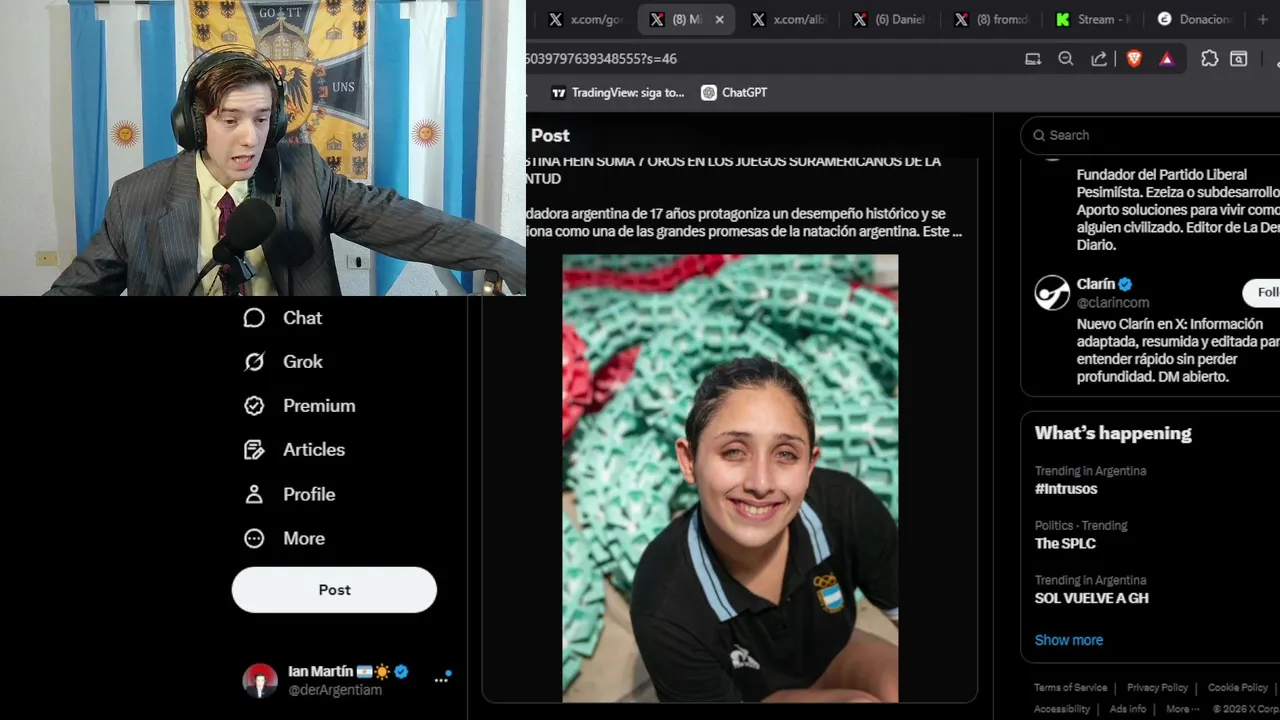This screenshot has height=720, width=1280.
Task: Click the Articles document icon
Action: (x=254, y=450)
